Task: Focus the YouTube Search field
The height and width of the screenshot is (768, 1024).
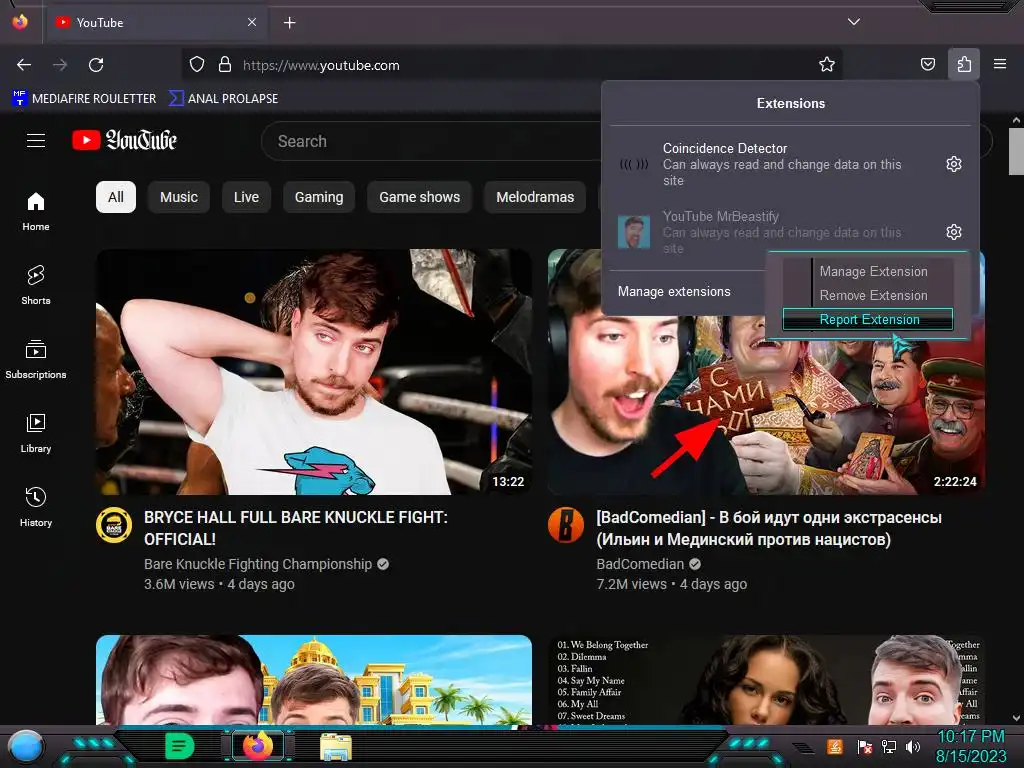Action: pos(431,141)
